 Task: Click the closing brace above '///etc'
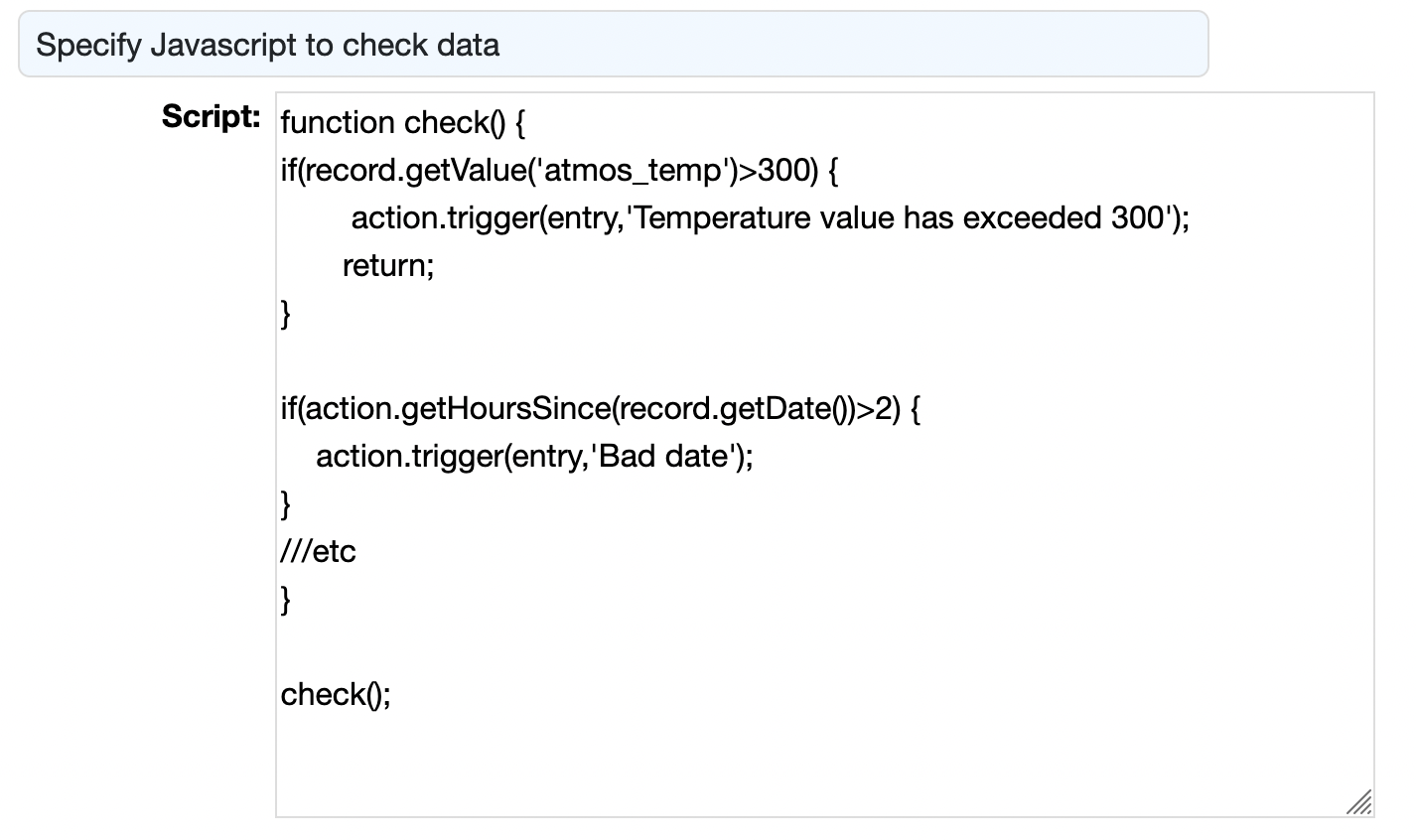(287, 504)
